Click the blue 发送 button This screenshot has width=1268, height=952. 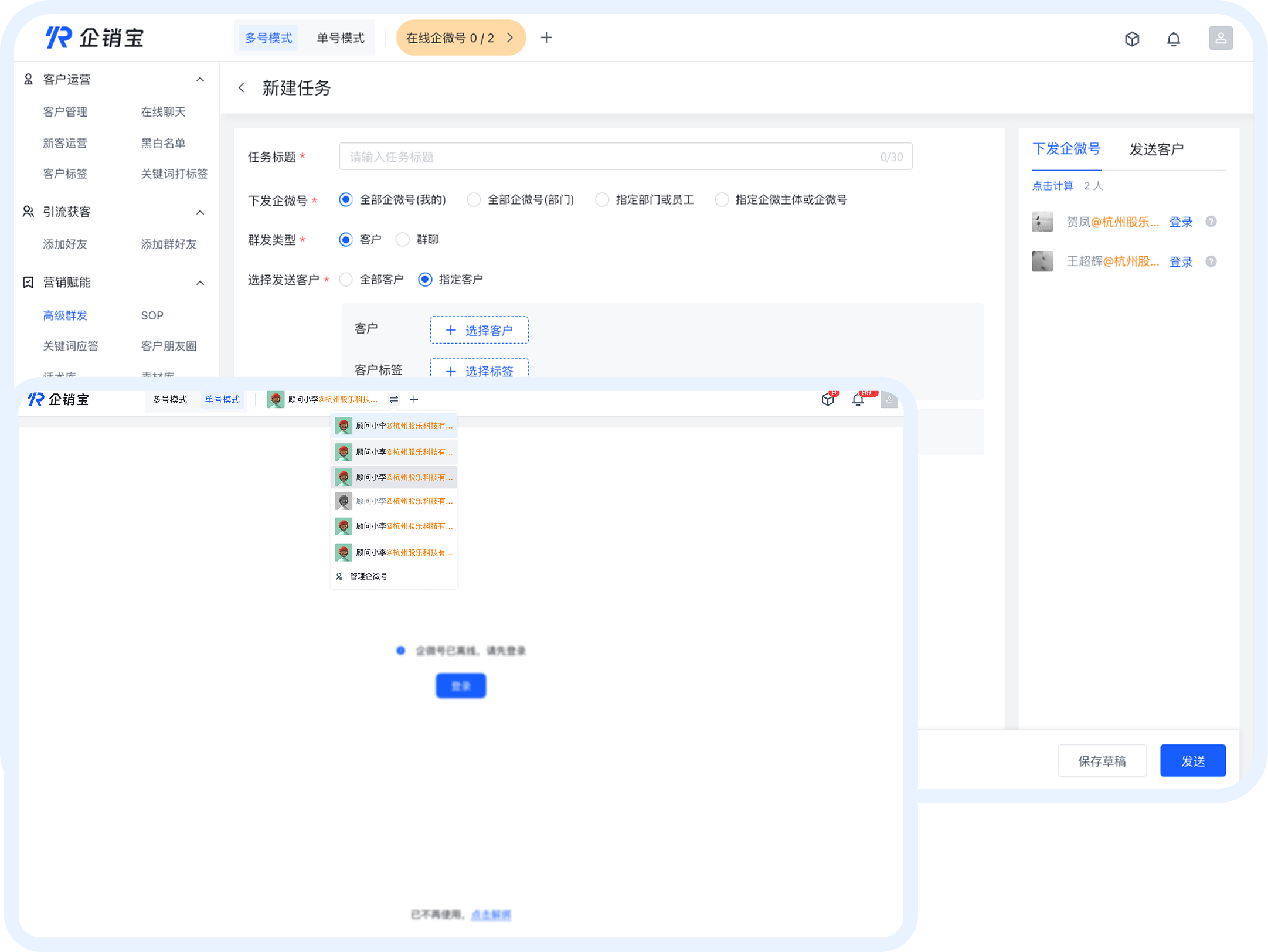[1192, 760]
